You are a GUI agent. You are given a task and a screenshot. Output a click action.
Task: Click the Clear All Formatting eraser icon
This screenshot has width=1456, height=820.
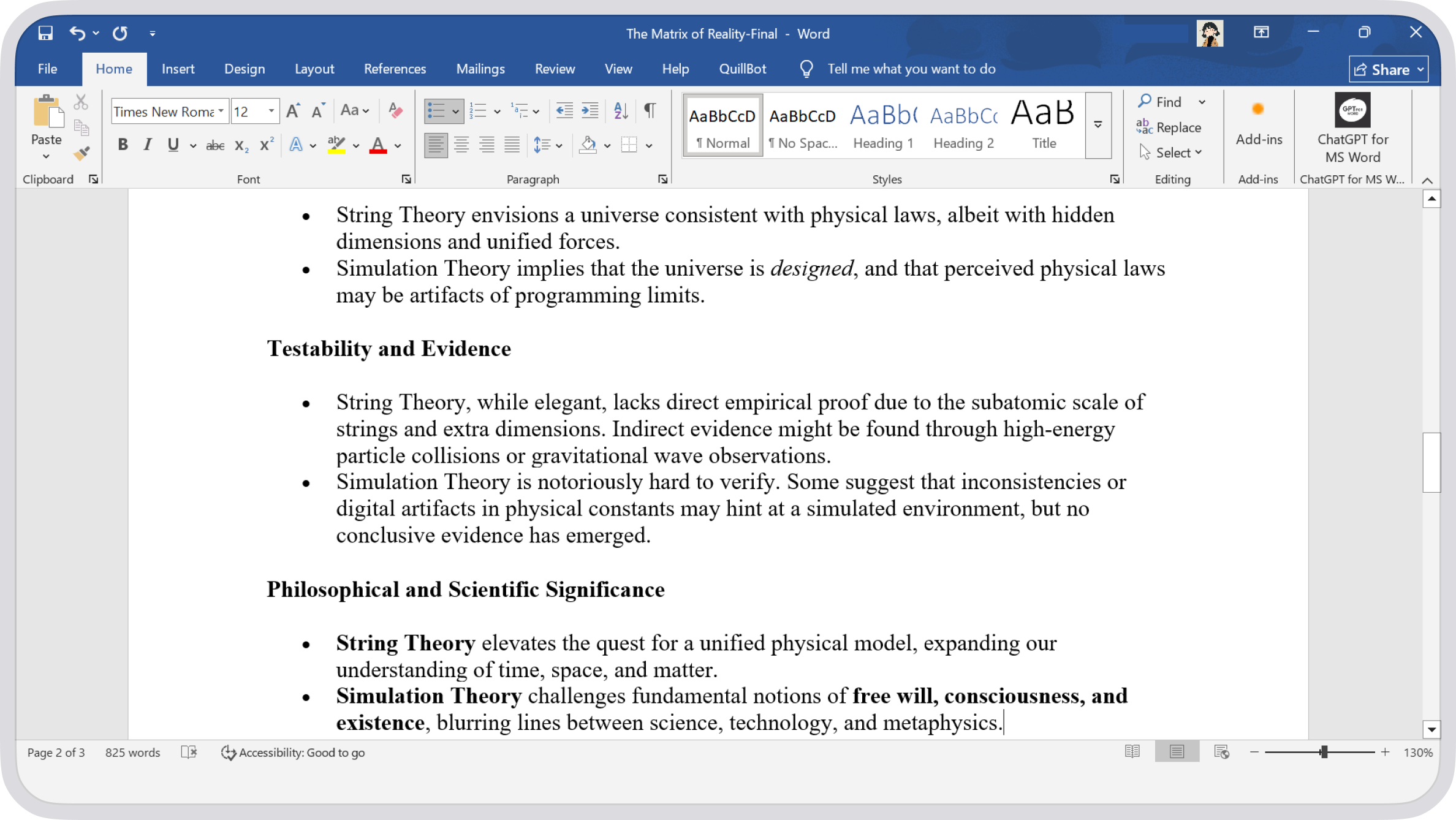(395, 111)
